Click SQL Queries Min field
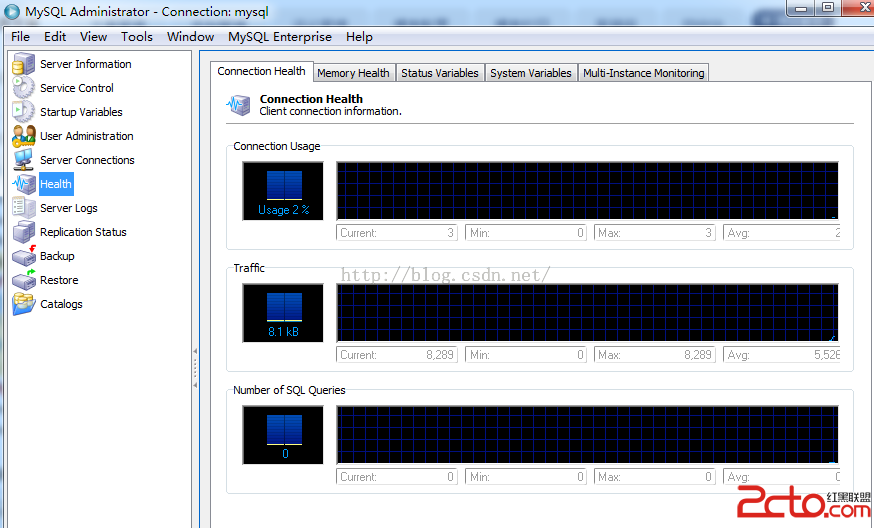Screen dimensions: 874x528 coord(526,477)
